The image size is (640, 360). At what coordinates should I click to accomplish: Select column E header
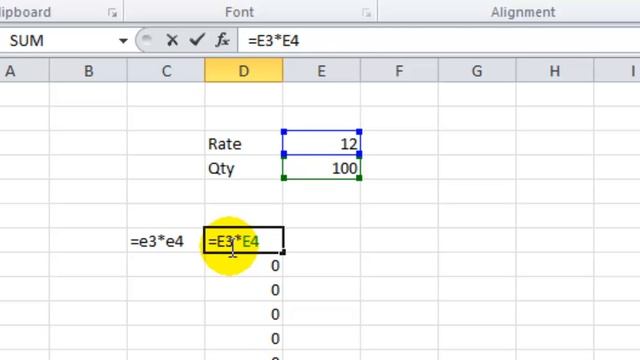[x=322, y=71]
